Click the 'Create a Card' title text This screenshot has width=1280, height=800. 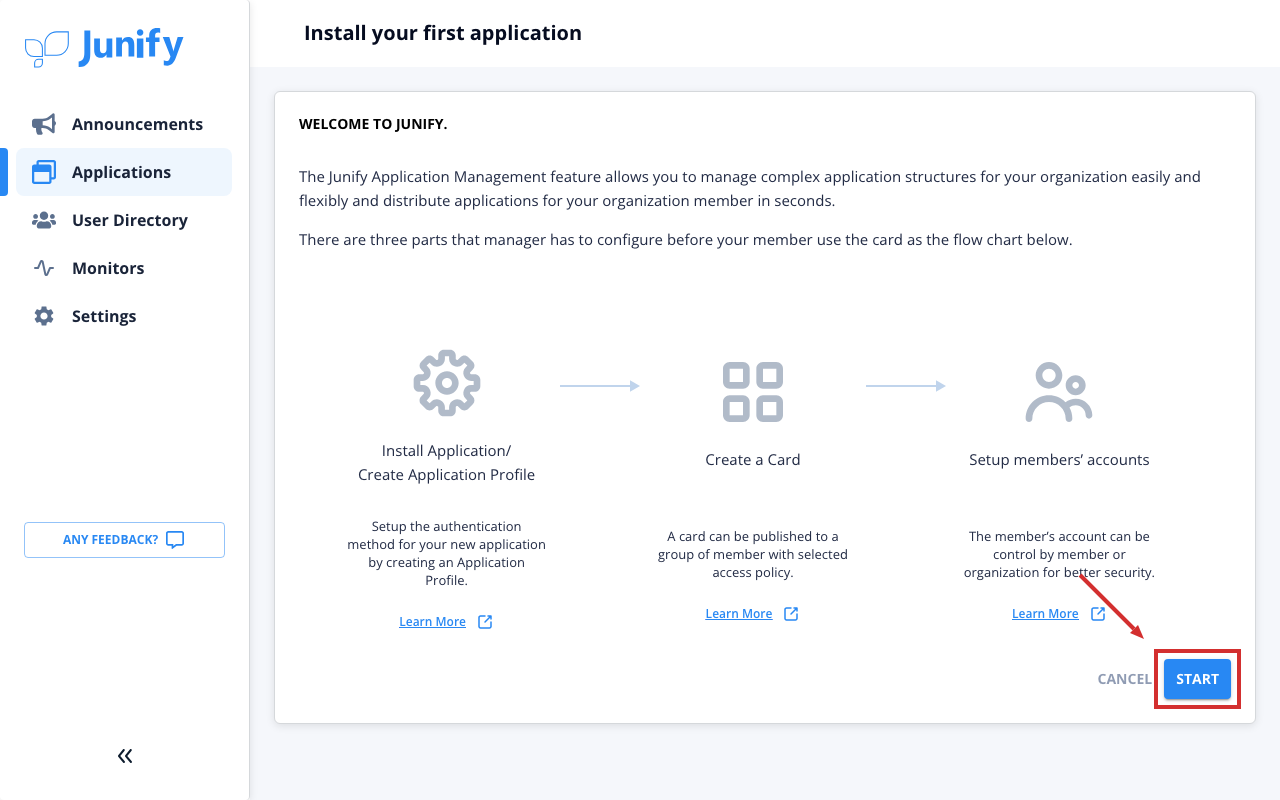[753, 460]
